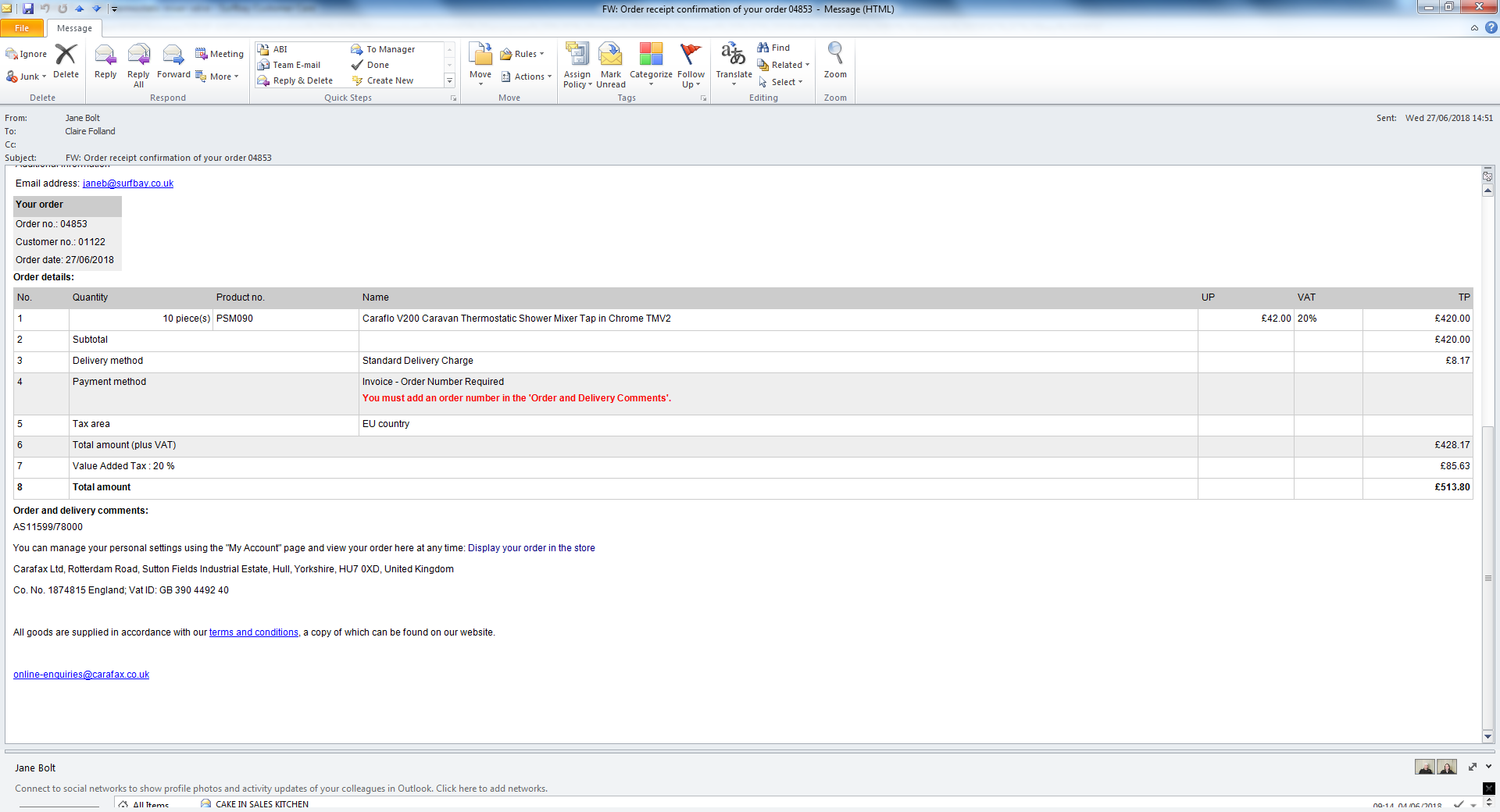Click the VAT amount £85.63
The image size is (1500, 812).
point(1455,466)
